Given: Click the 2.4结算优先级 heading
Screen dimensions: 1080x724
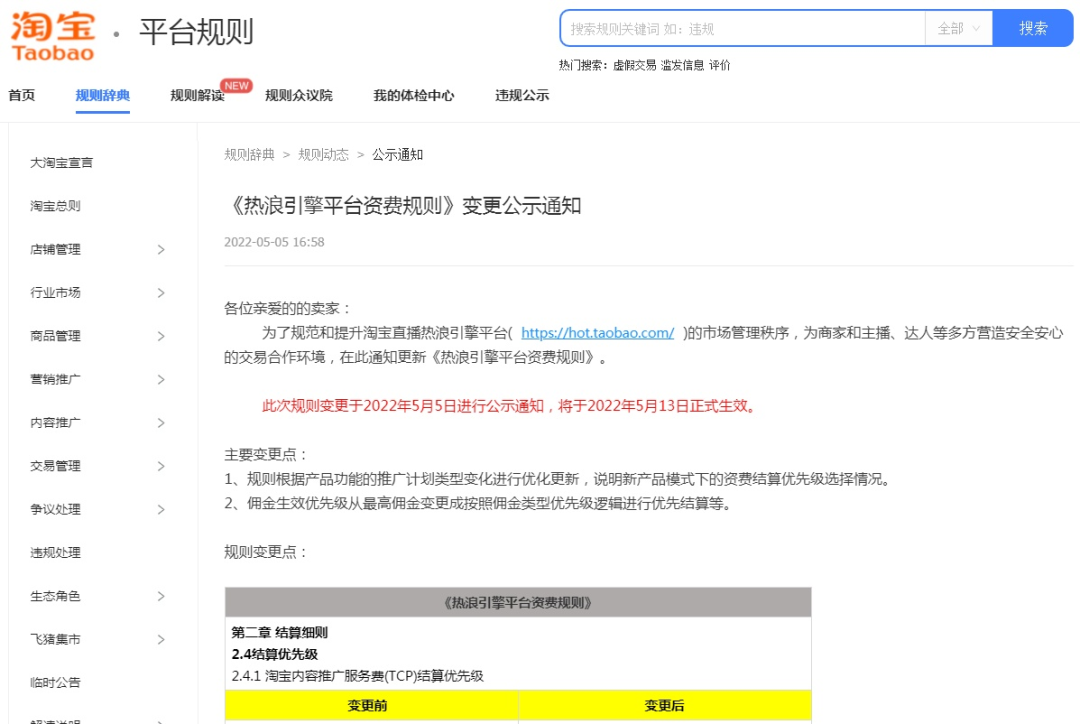Looking at the screenshot, I should tap(275, 654).
